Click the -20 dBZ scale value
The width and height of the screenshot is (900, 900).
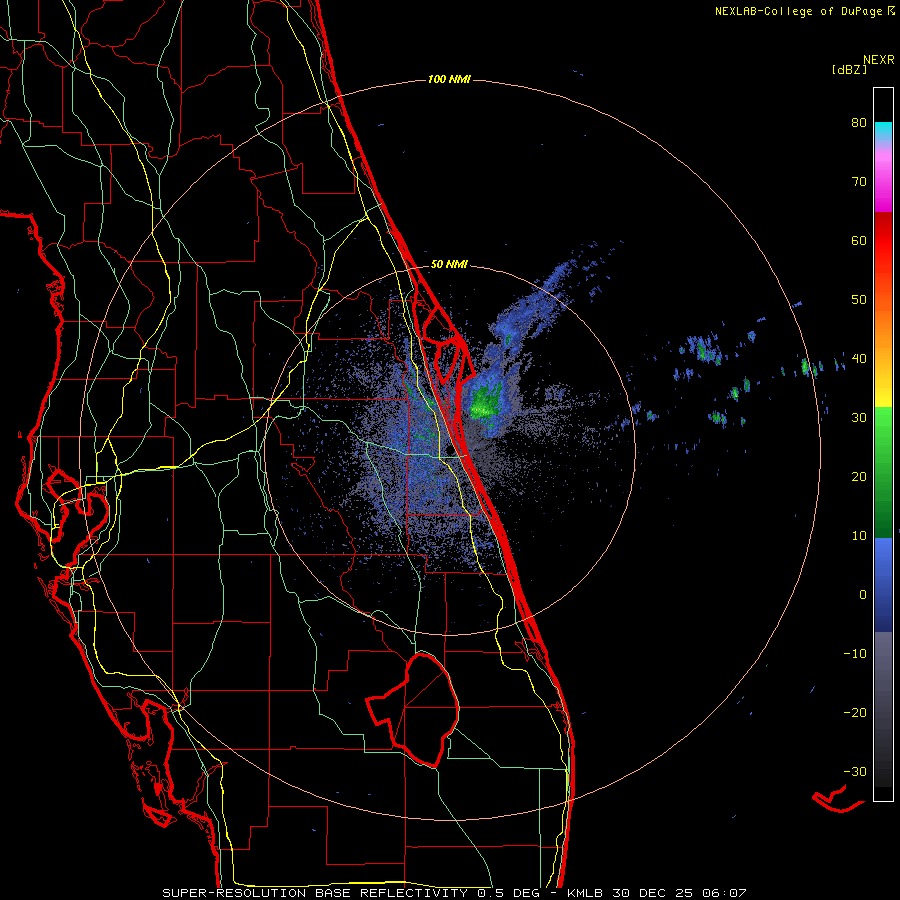[x=855, y=712]
